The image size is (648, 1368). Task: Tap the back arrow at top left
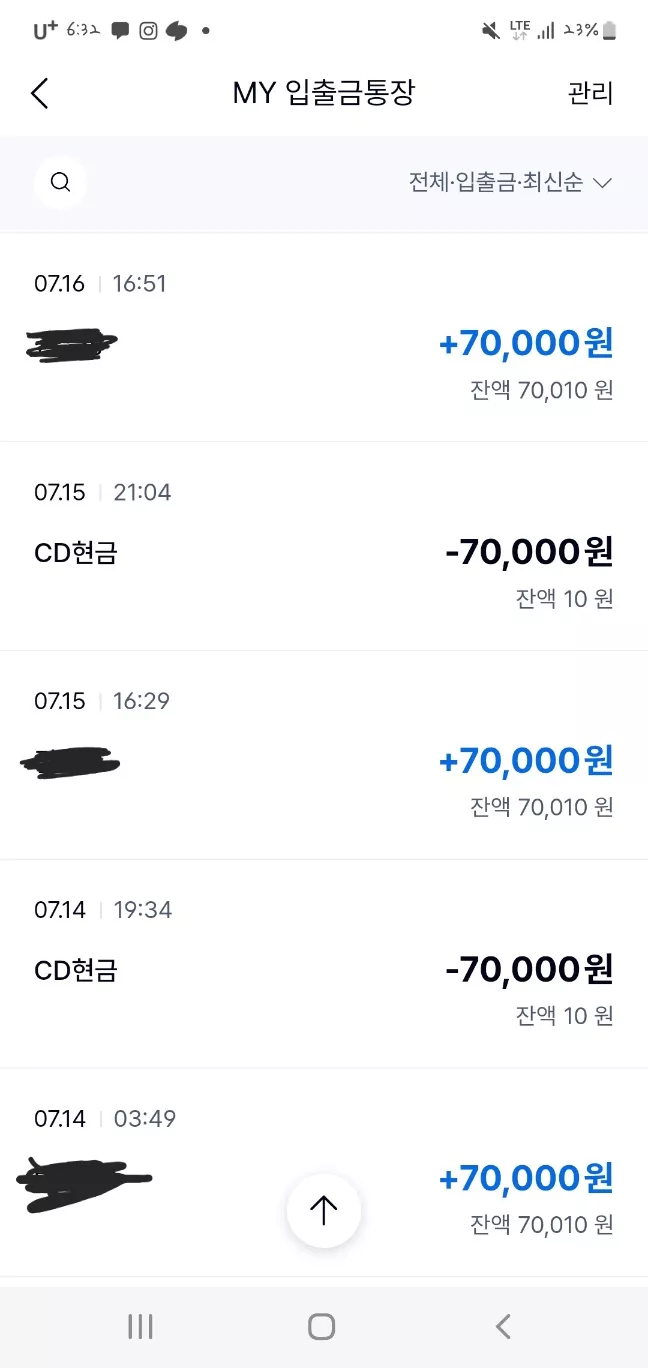[39, 94]
